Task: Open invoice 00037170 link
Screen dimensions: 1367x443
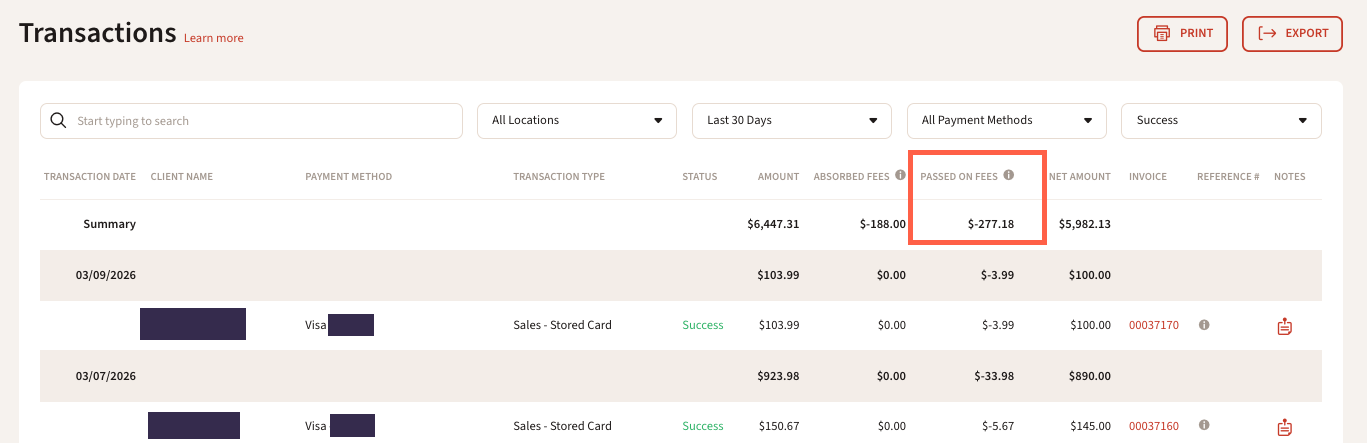Action: pos(1153,325)
